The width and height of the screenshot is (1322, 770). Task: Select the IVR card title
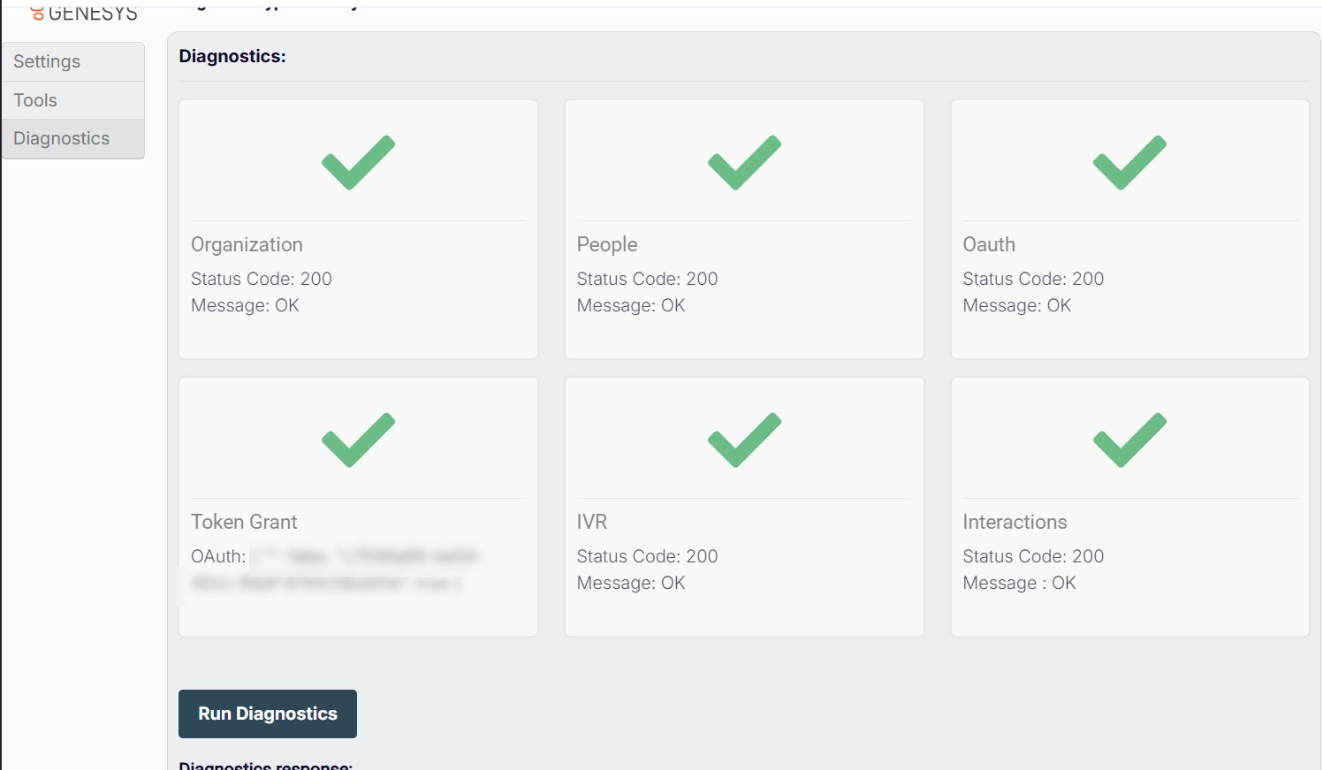[592, 522]
